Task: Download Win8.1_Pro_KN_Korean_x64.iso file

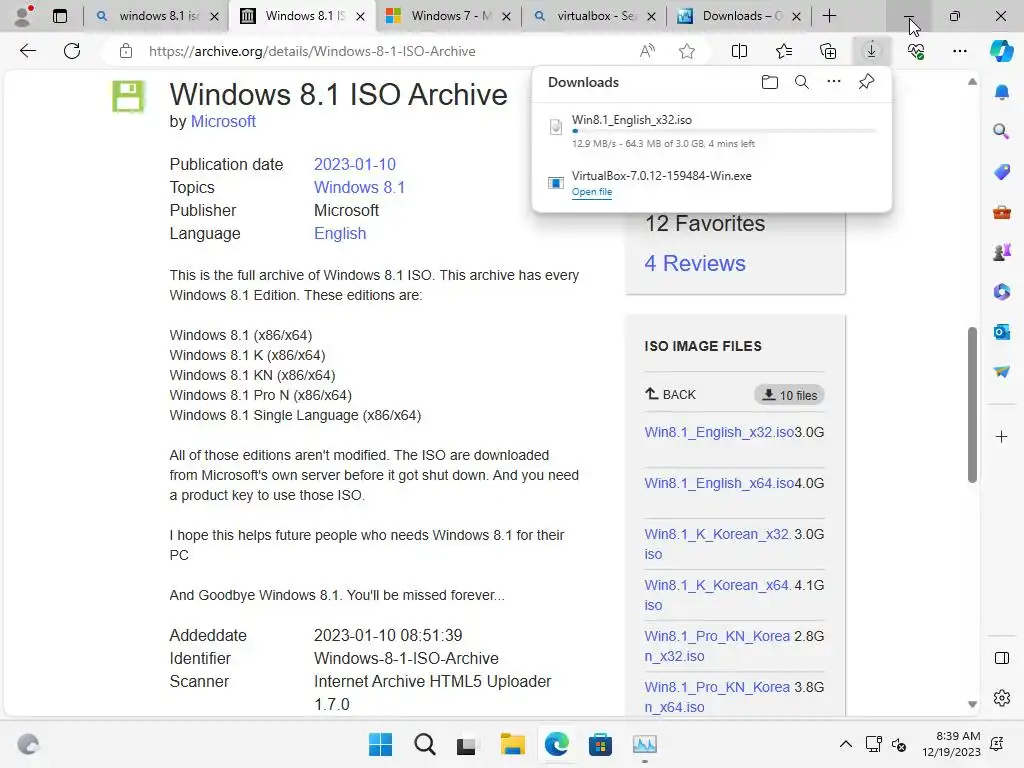Action: [x=717, y=697]
